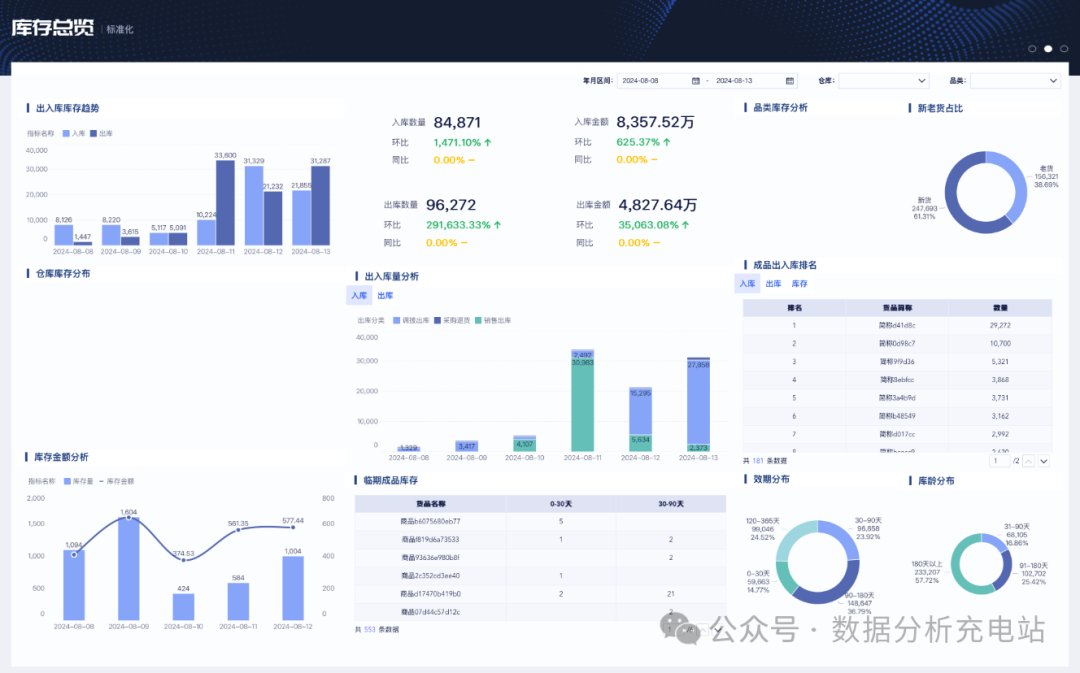This screenshot has width=1080, height=673.
Task: Select row 简称9f9d36 in ranking table
Action: tap(897, 362)
